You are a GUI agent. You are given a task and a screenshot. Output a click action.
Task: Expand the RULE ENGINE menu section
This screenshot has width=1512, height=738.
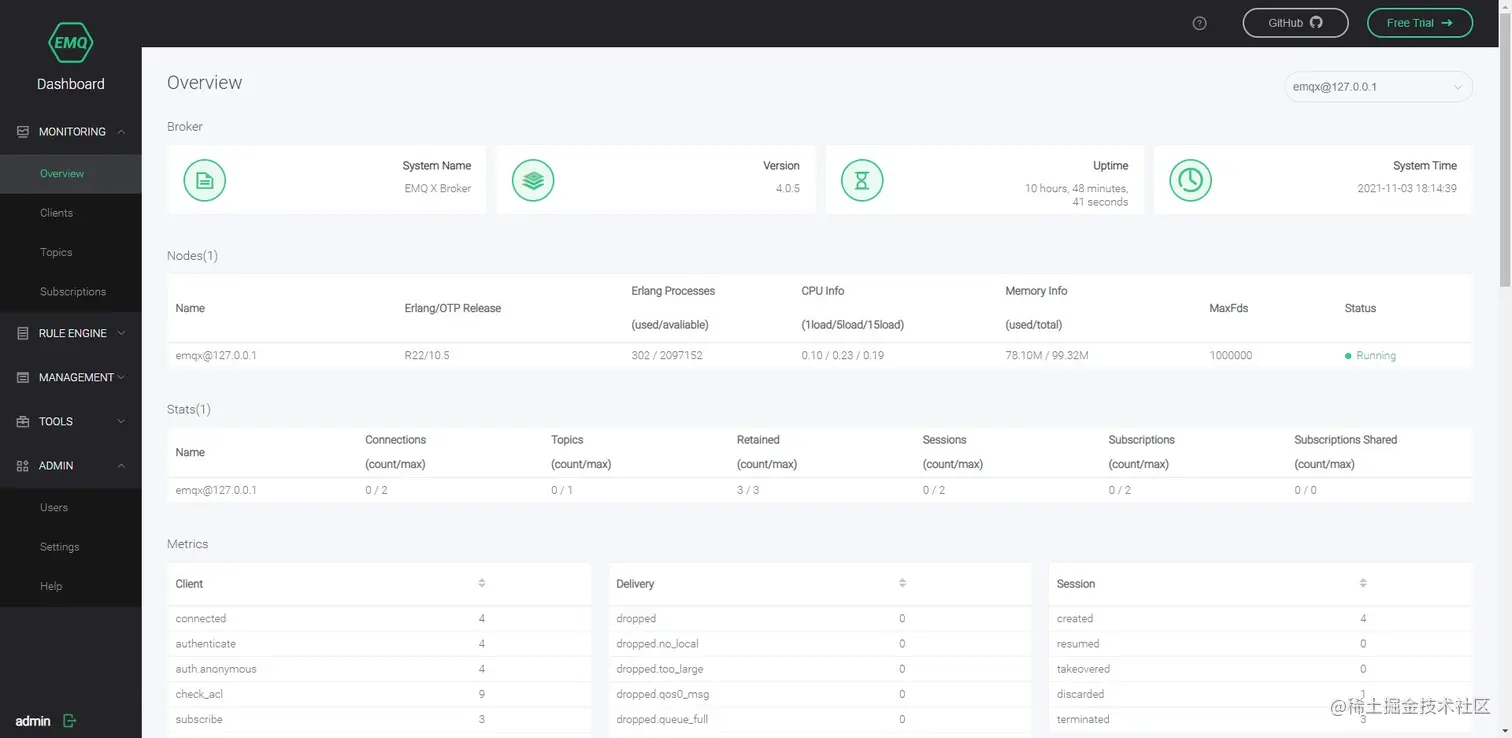click(x=71, y=333)
